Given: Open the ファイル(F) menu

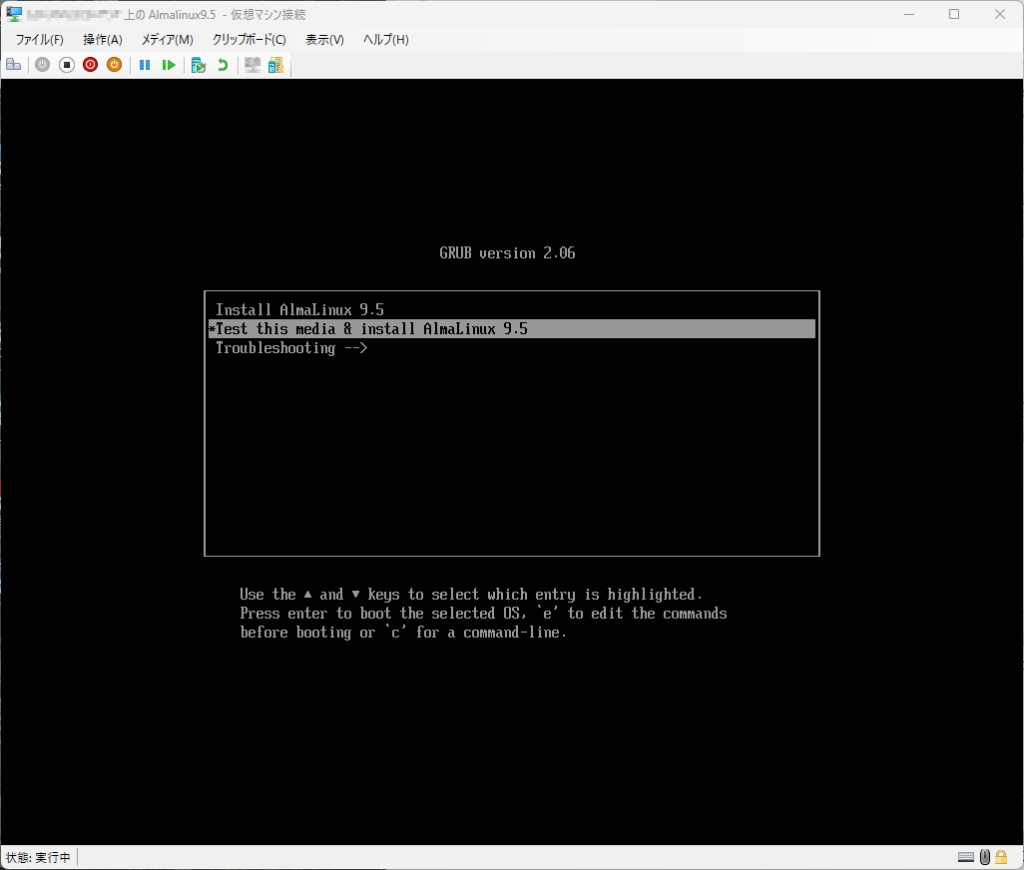Looking at the screenshot, I should 39,40.
